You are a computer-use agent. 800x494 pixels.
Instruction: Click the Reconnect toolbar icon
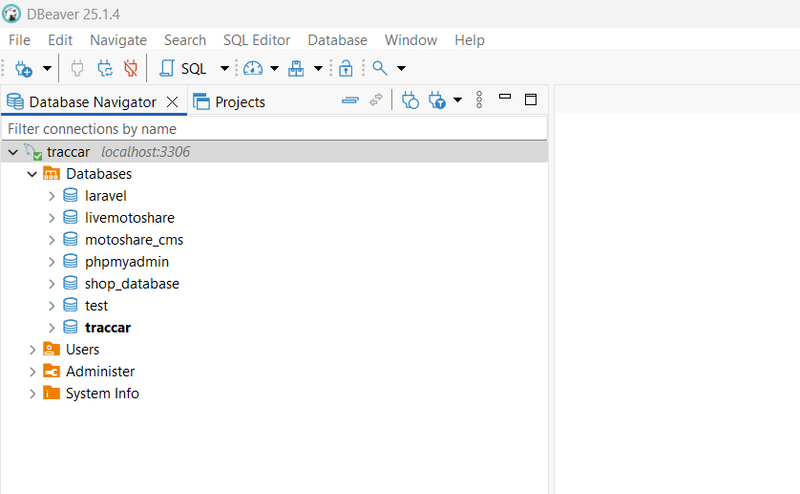point(105,68)
